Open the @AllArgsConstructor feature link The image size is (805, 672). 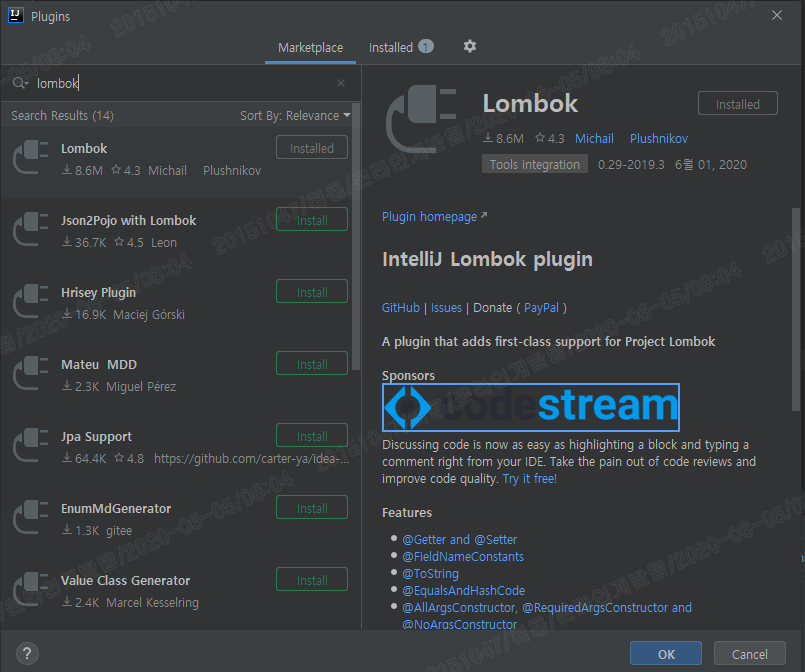tap(459, 607)
